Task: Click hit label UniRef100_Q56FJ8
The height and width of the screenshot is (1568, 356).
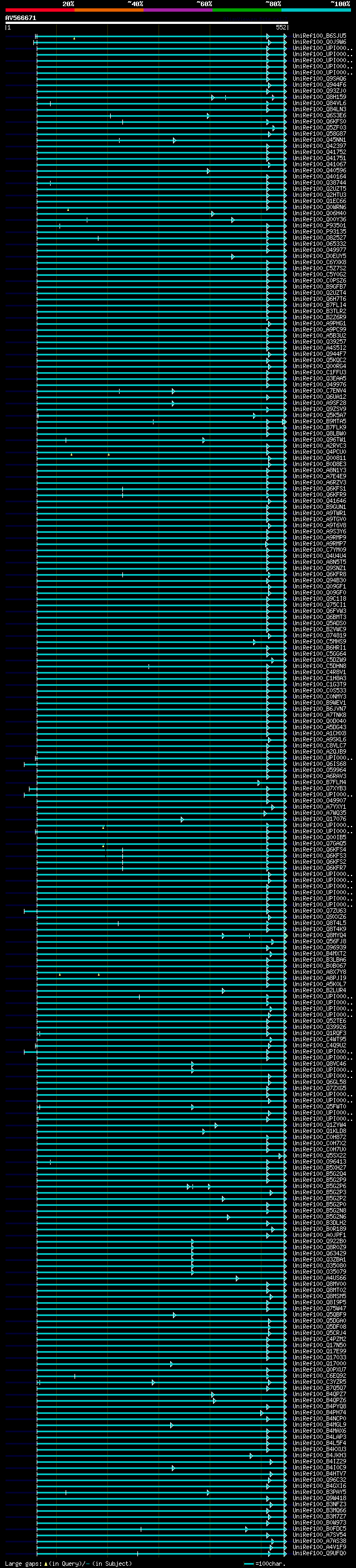Action: click(x=319, y=942)
